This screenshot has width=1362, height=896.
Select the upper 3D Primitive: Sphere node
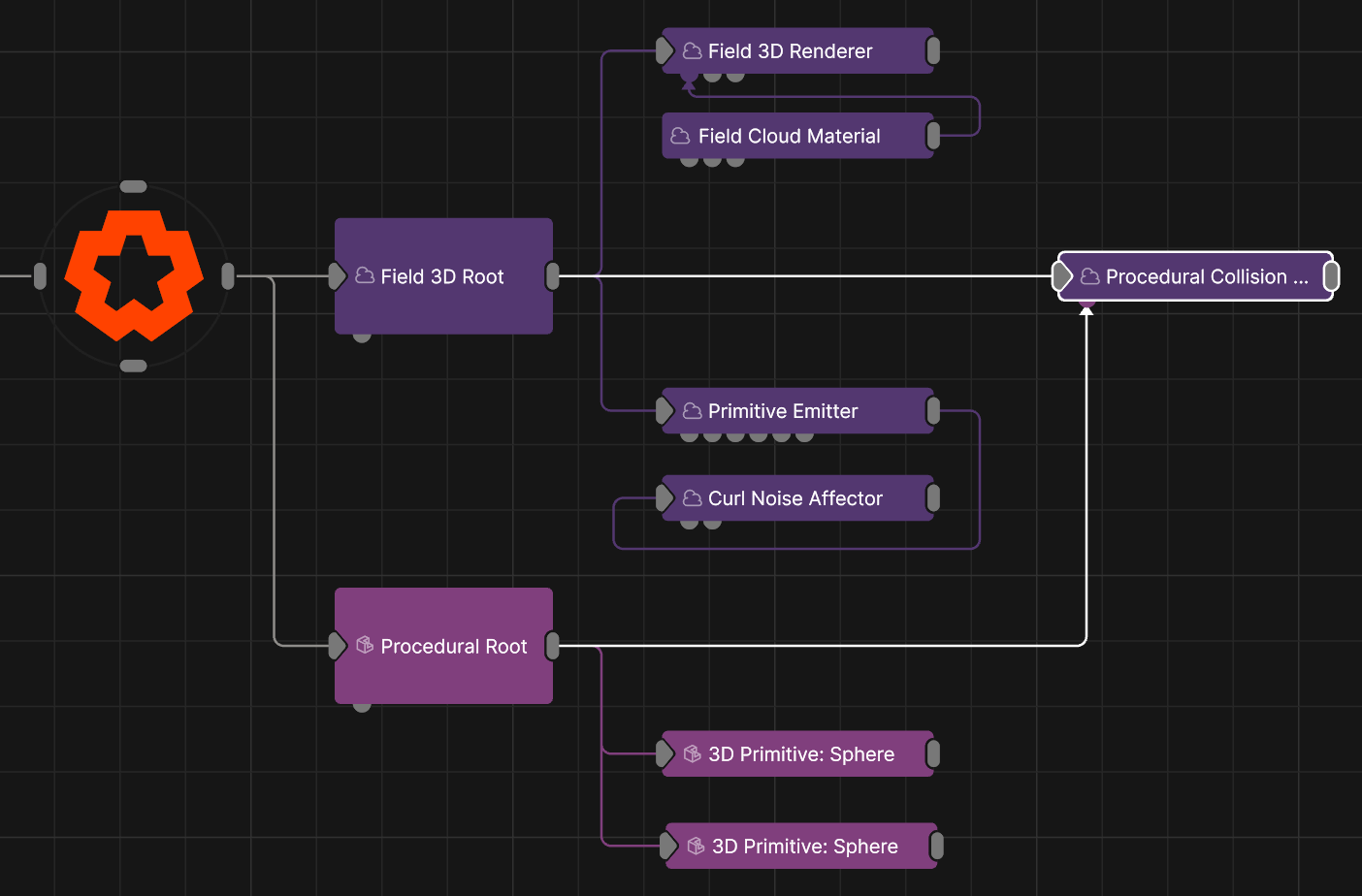[x=800, y=754]
